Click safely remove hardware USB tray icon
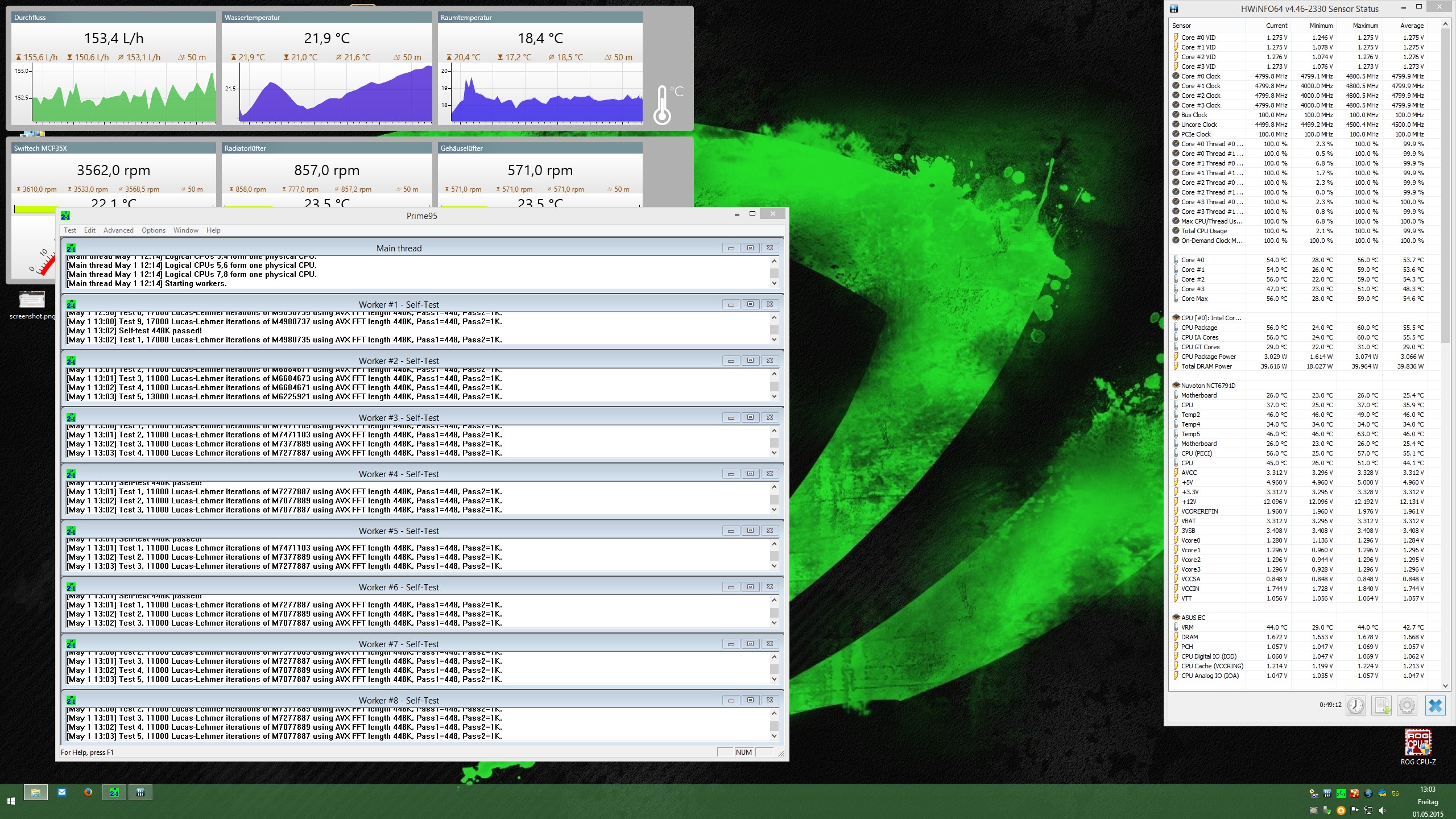 (1327, 810)
